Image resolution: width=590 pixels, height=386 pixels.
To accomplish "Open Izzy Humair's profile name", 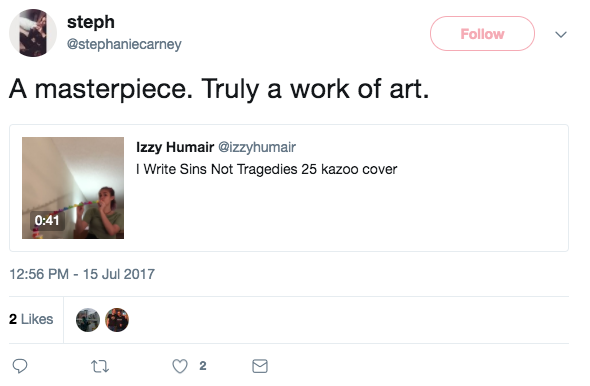I will click(175, 147).
